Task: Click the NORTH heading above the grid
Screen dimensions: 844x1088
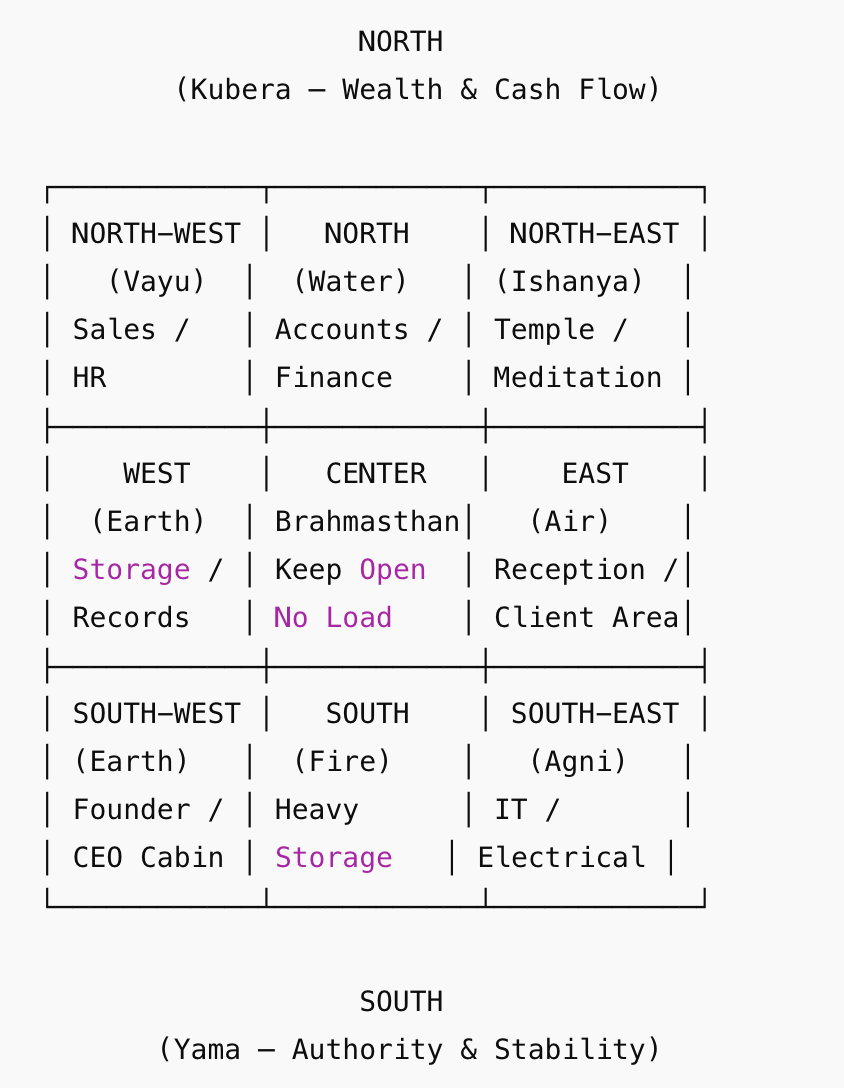Action: (x=400, y=42)
